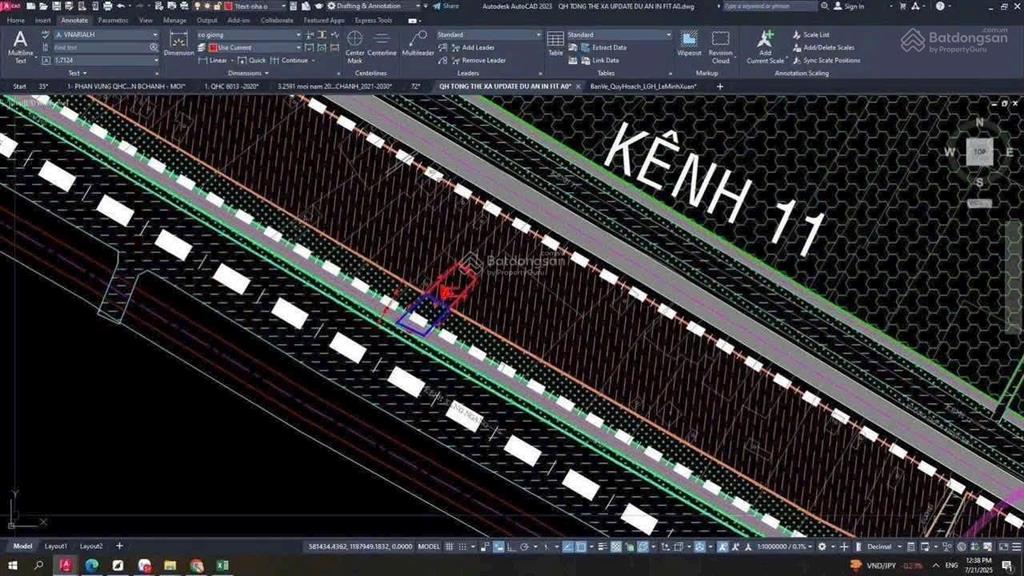The image size is (1024, 576).
Task: Open the status bar Customization menu icon
Action: point(1016,547)
